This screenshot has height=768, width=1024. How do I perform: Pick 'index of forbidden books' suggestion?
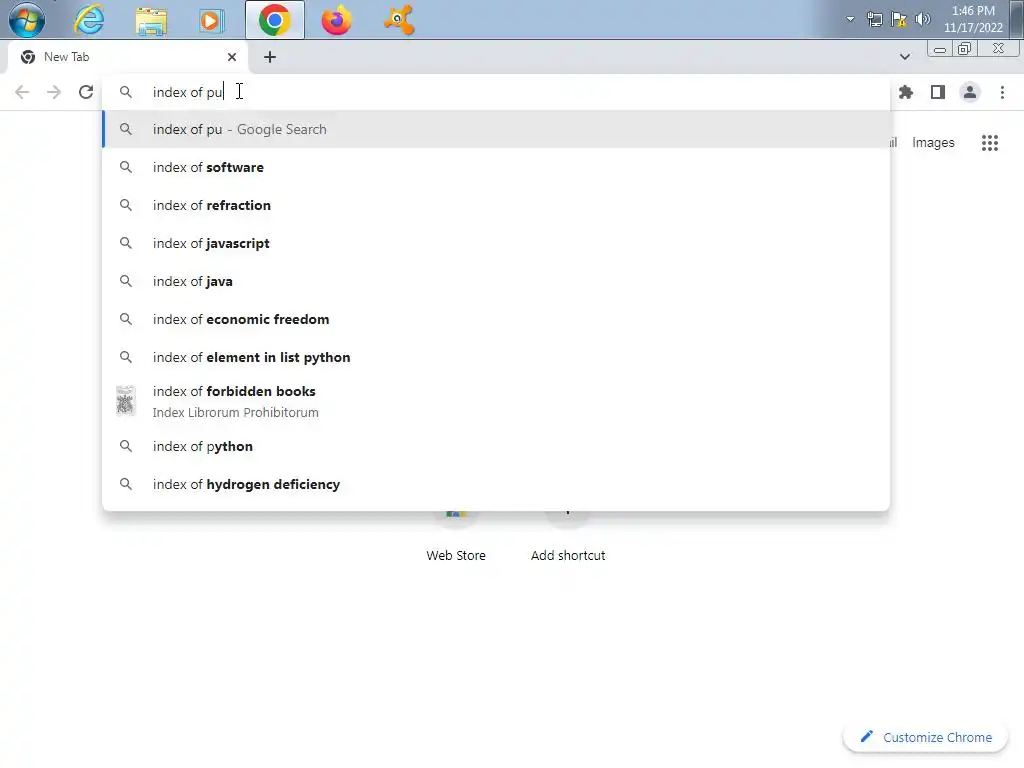coord(496,401)
